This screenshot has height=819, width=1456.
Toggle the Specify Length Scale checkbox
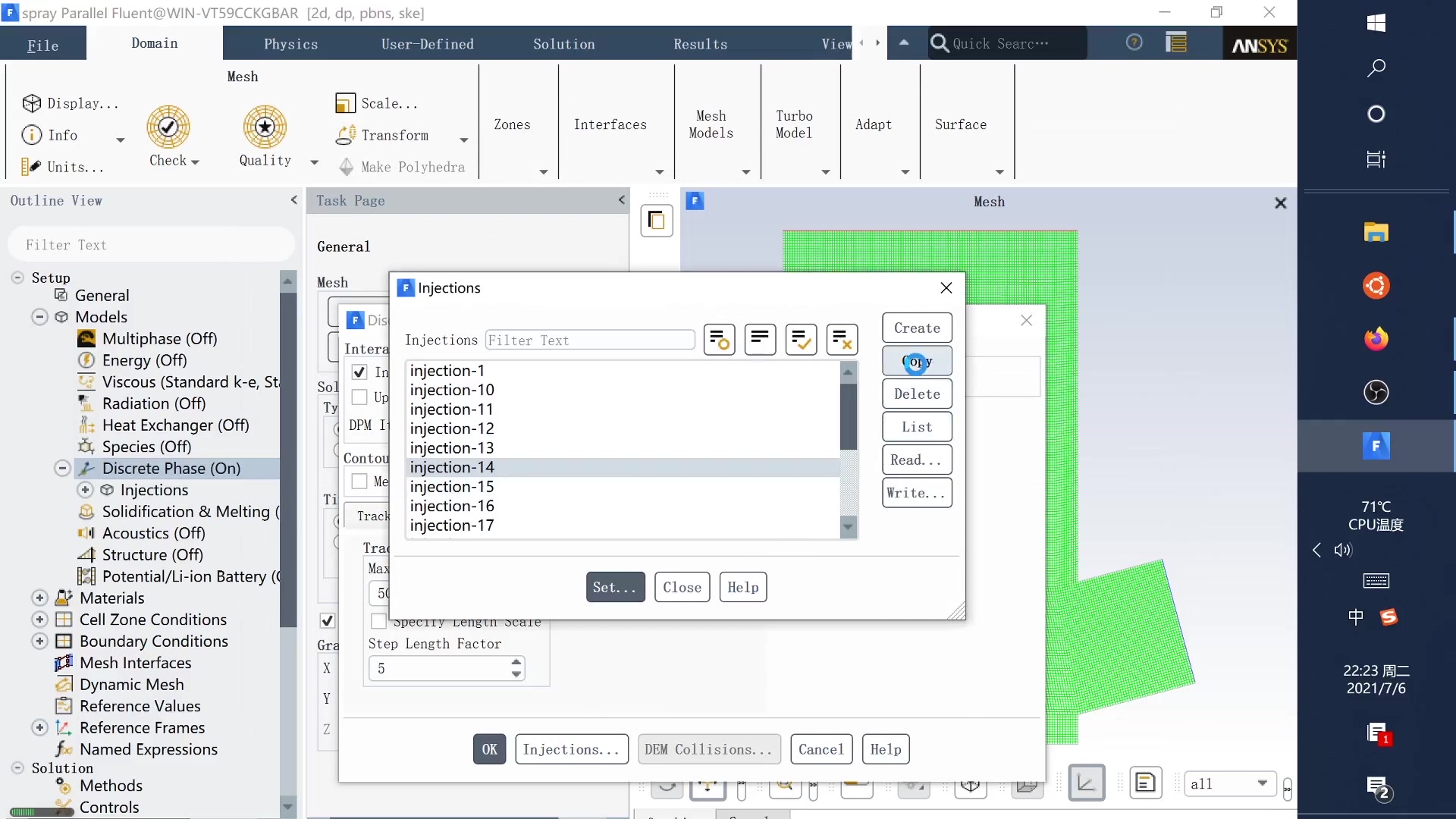378,622
